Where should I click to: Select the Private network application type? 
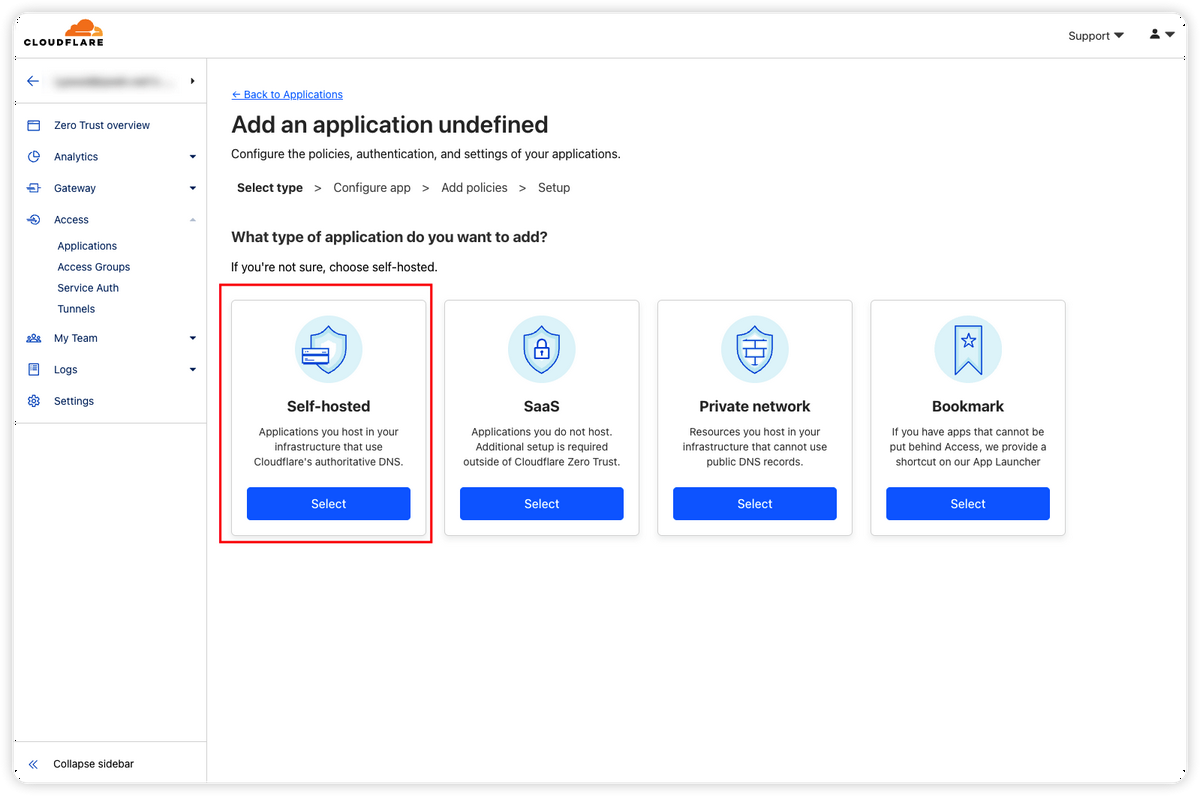pos(754,504)
